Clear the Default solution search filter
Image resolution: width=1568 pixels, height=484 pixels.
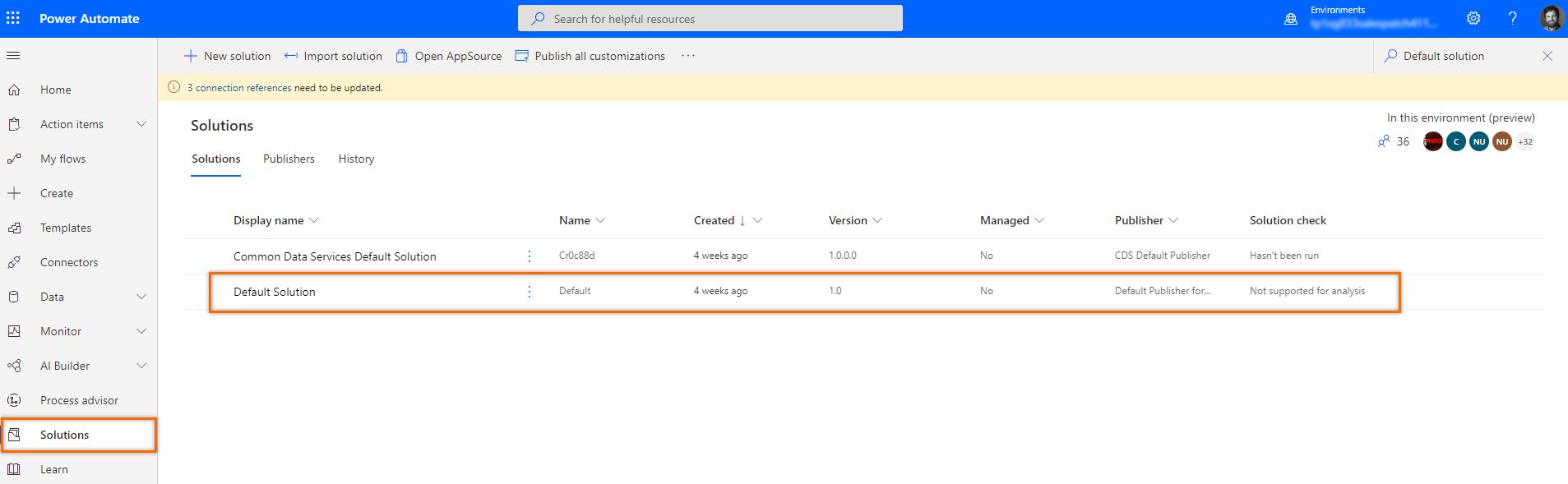1547,56
